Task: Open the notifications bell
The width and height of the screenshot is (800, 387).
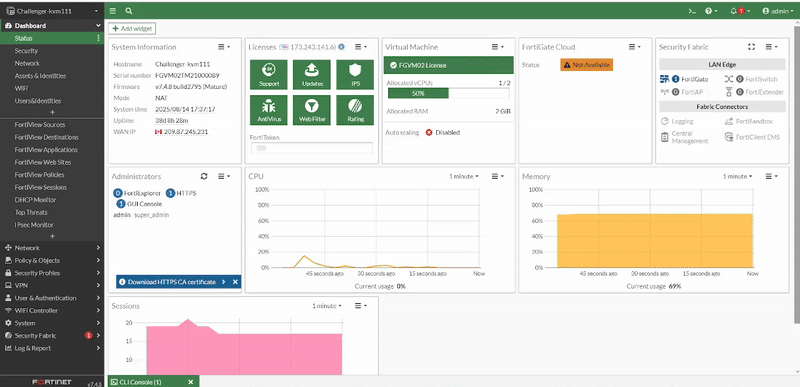Action: 740,11
